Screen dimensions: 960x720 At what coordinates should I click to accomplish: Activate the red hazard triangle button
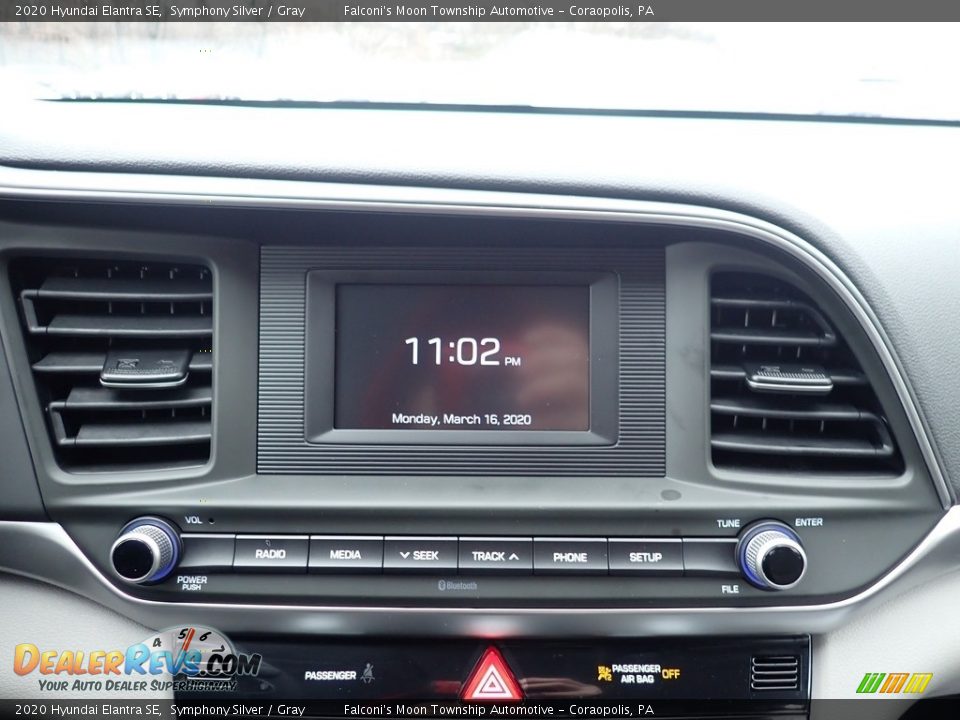[x=492, y=674]
